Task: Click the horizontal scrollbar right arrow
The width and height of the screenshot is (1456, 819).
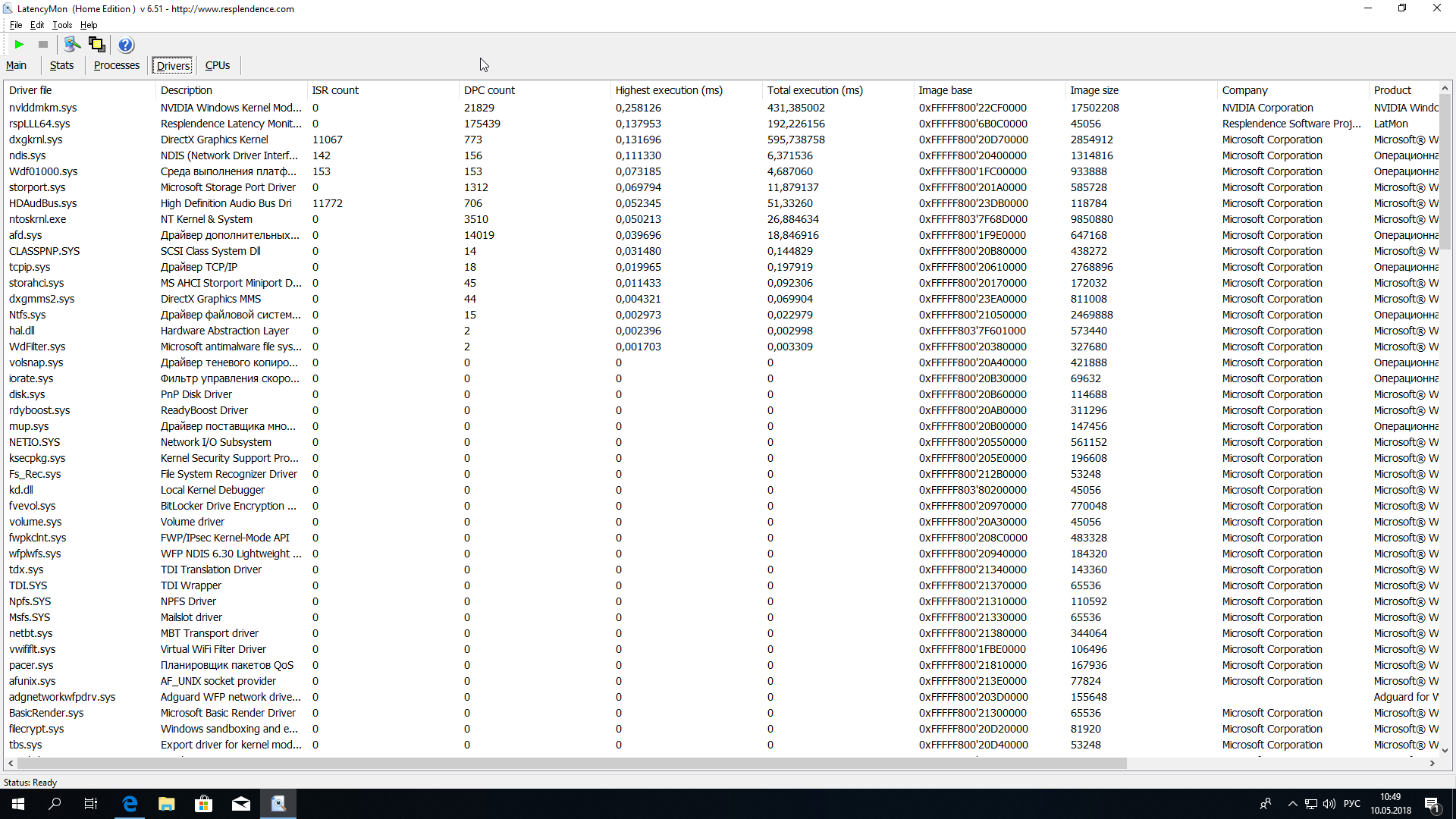Action: 1432,763
